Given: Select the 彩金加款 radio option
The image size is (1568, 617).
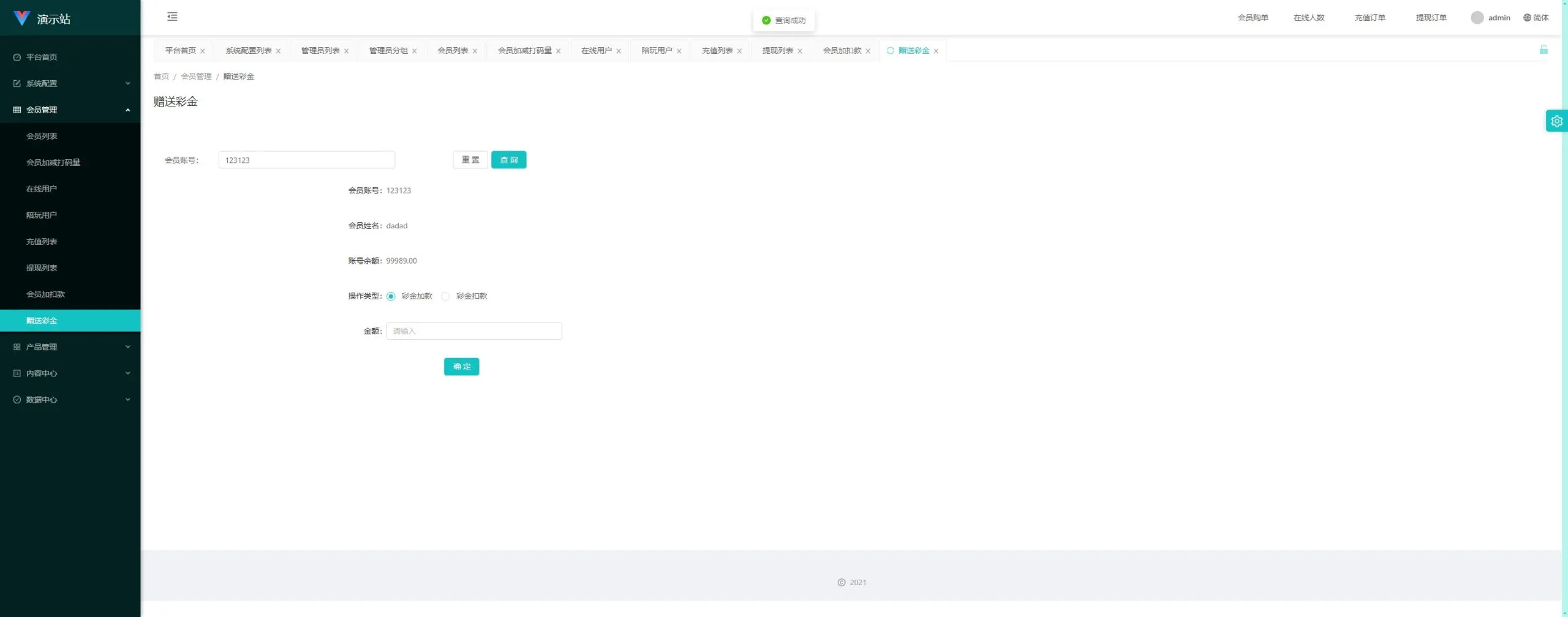Looking at the screenshot, I should [x=391, y=296].
